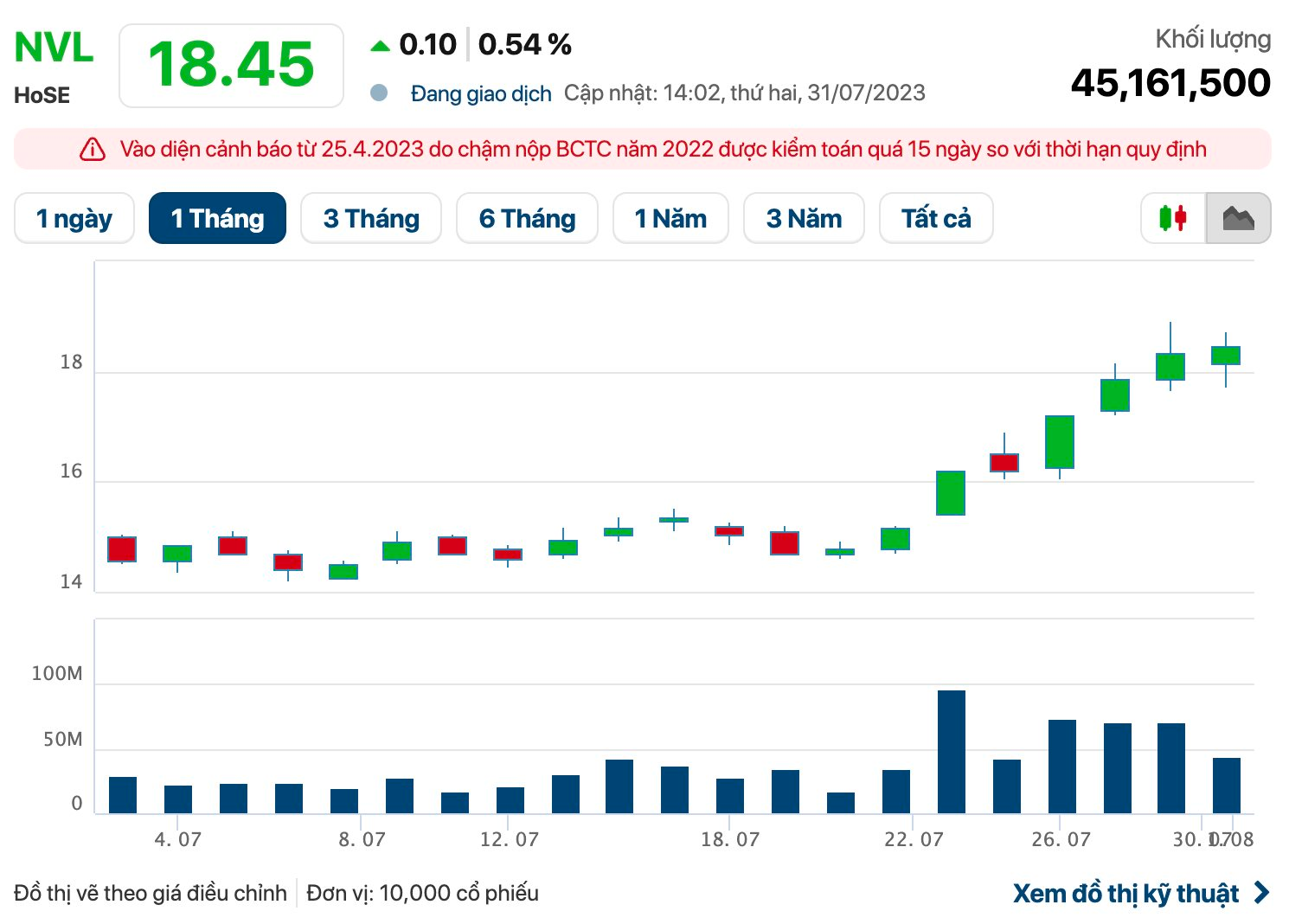Click the Khối lượng label
This screenshot has width=1289, height=924.
click(1213, 39)
